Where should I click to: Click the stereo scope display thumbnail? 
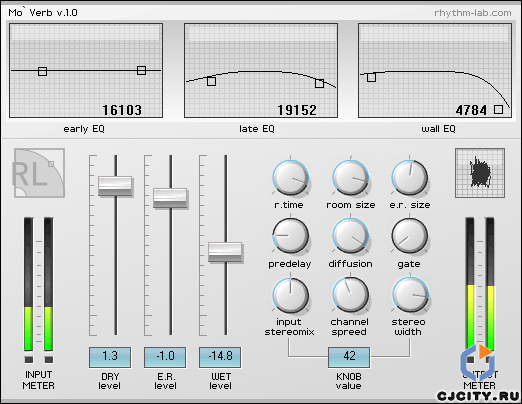480,173
